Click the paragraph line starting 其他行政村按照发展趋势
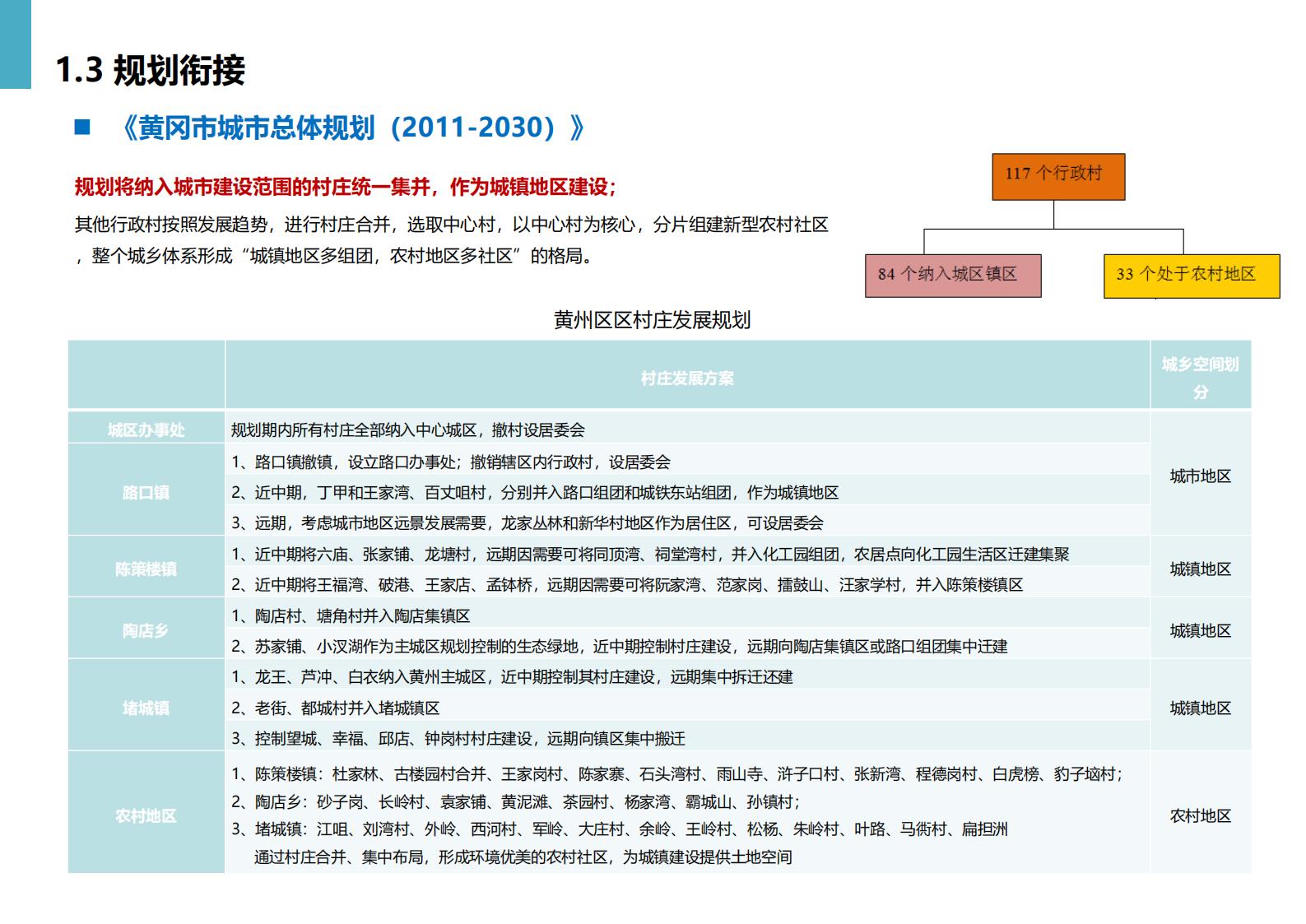The image size is (1306, 924). click(x=451, y=225)
